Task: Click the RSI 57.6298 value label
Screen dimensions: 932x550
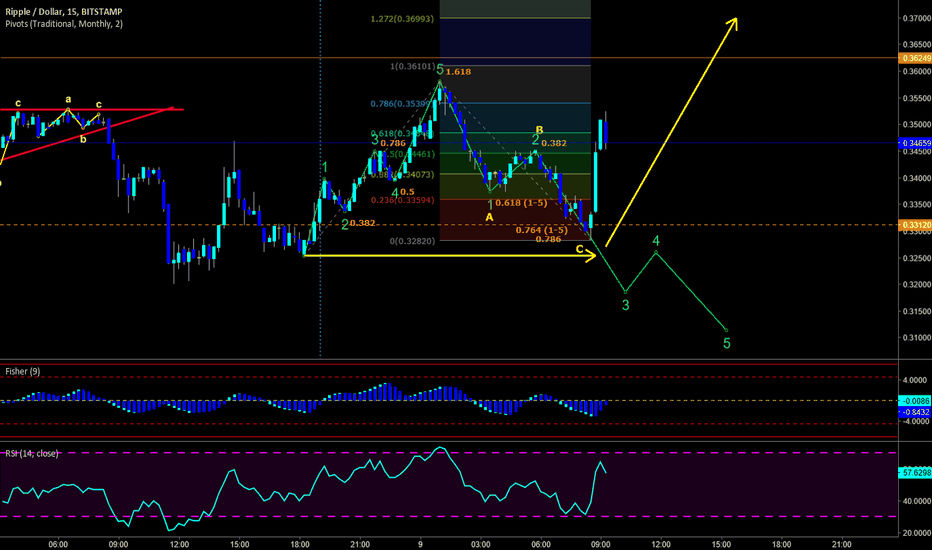Action: pyautogui.click(x=914, y=473)
